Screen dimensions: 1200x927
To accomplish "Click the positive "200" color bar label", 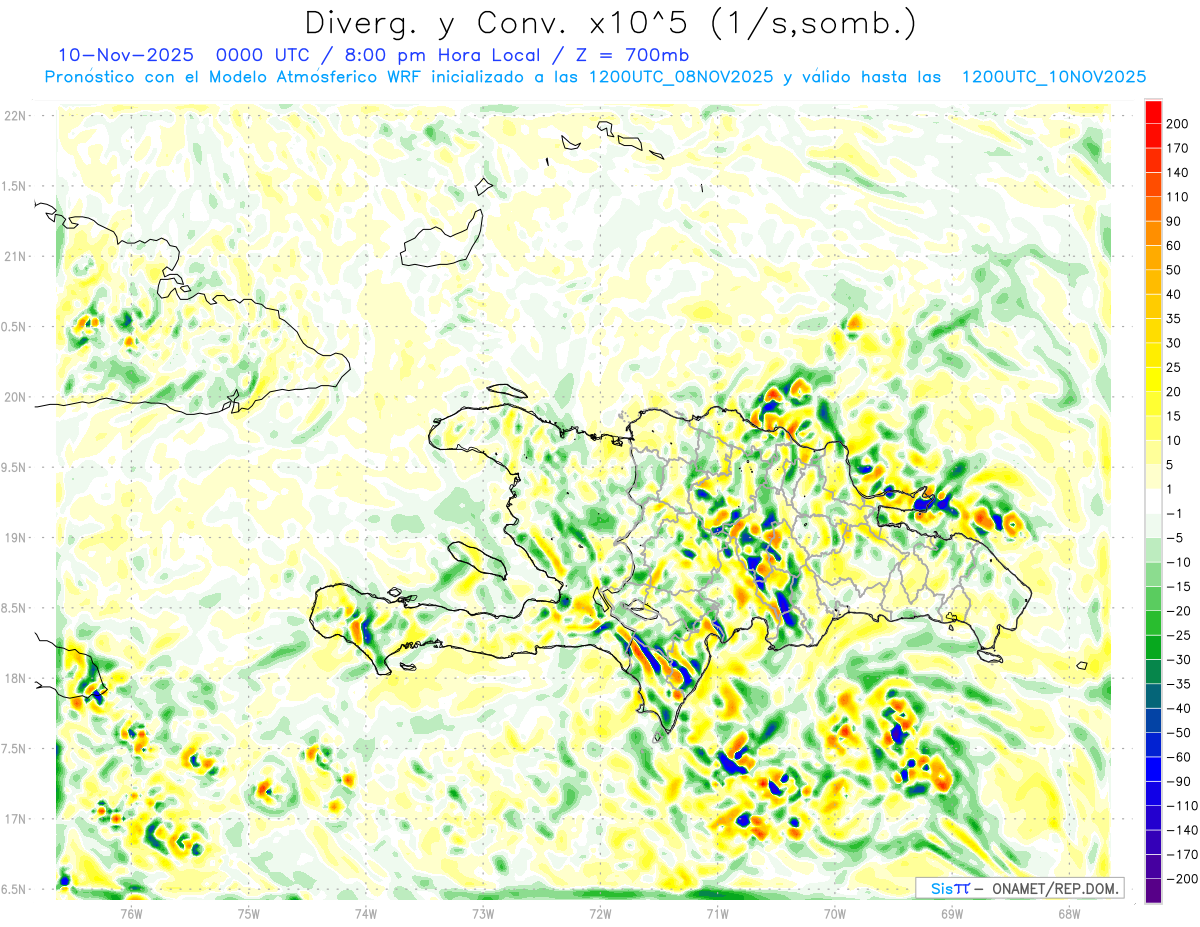I will (x=1177, y=124).
